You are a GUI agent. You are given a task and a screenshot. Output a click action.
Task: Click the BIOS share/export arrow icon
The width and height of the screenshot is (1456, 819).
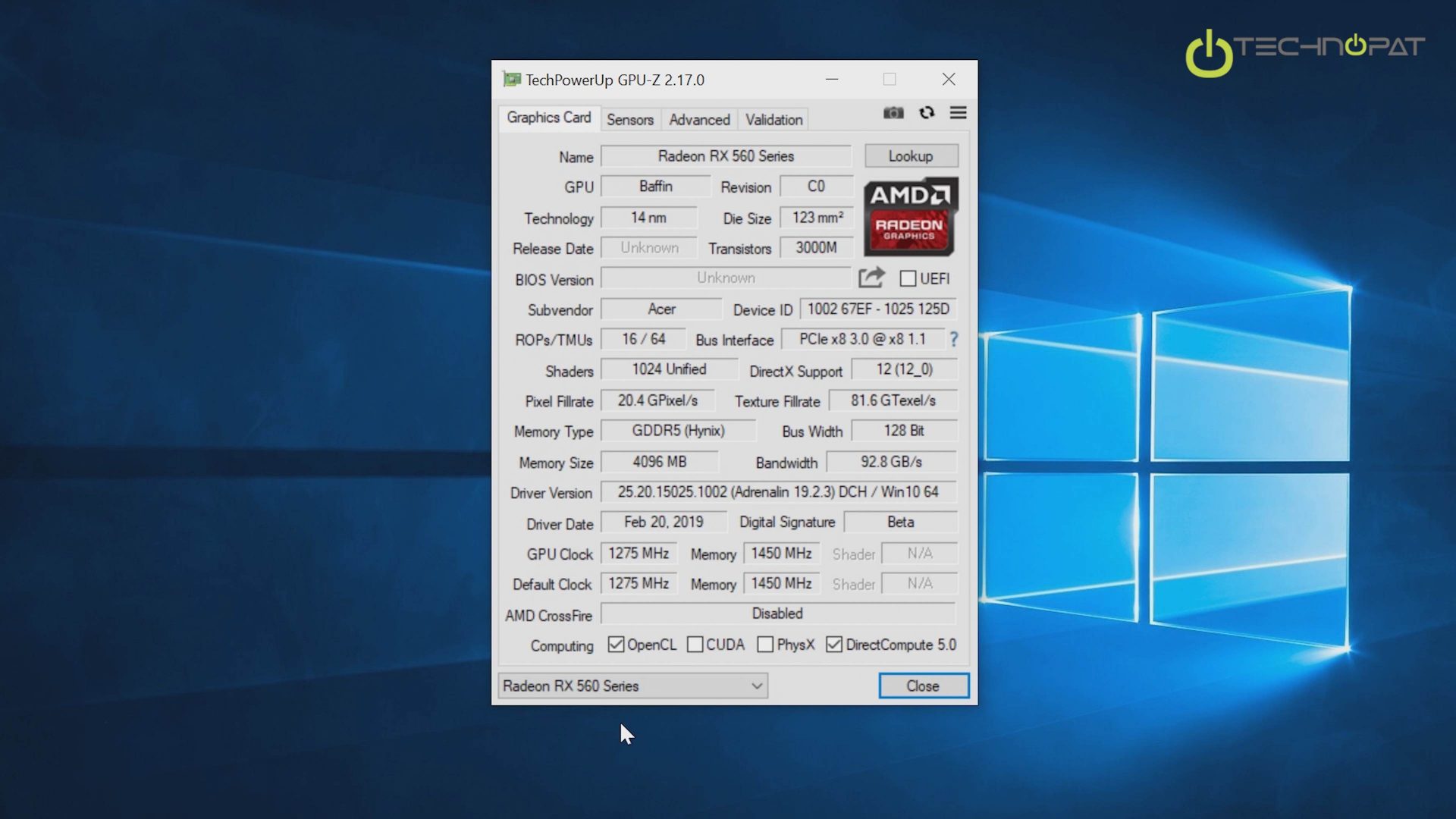coord(871,278)
